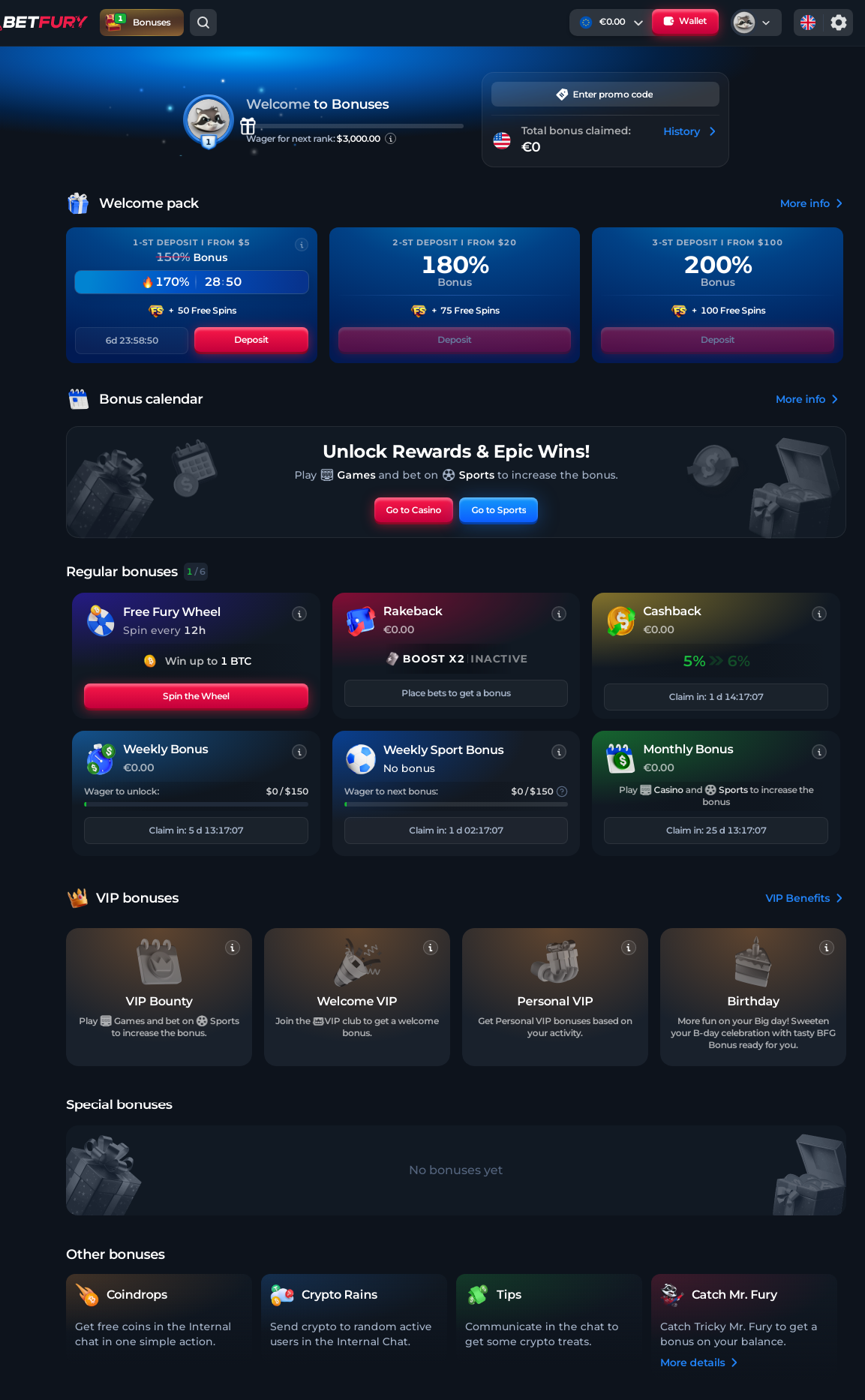Open the Bonuses tab in header
The image size is (865, 1400).
click(142, 23)
